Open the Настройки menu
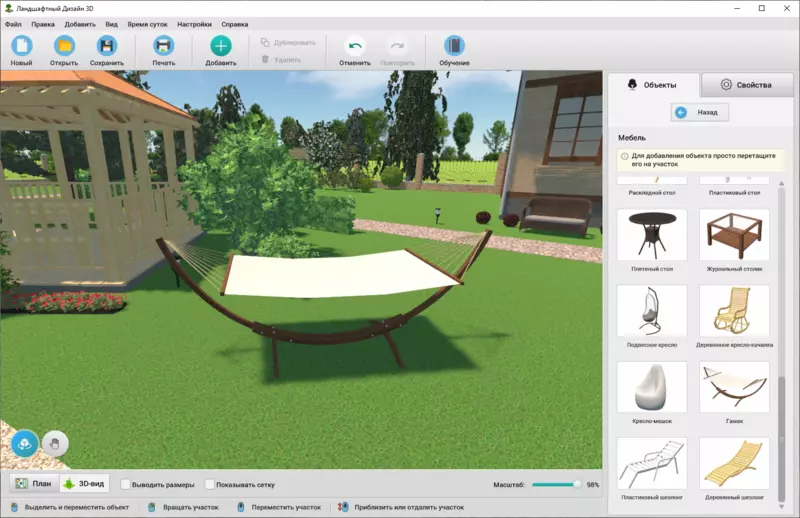This screenshot has width=800, height=518. click(x=194, y=24)
